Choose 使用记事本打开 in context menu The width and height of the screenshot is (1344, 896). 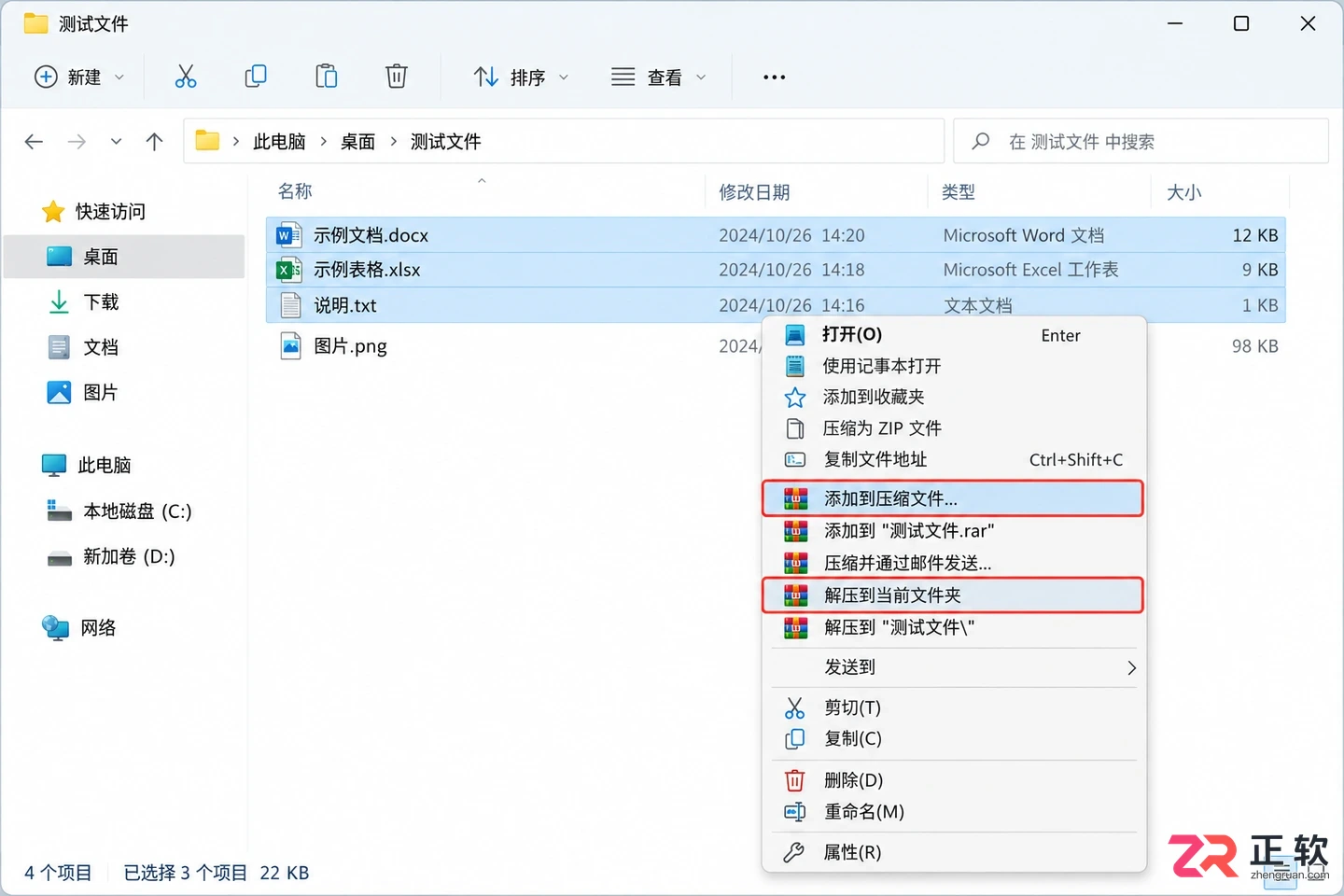click(954, 366)
